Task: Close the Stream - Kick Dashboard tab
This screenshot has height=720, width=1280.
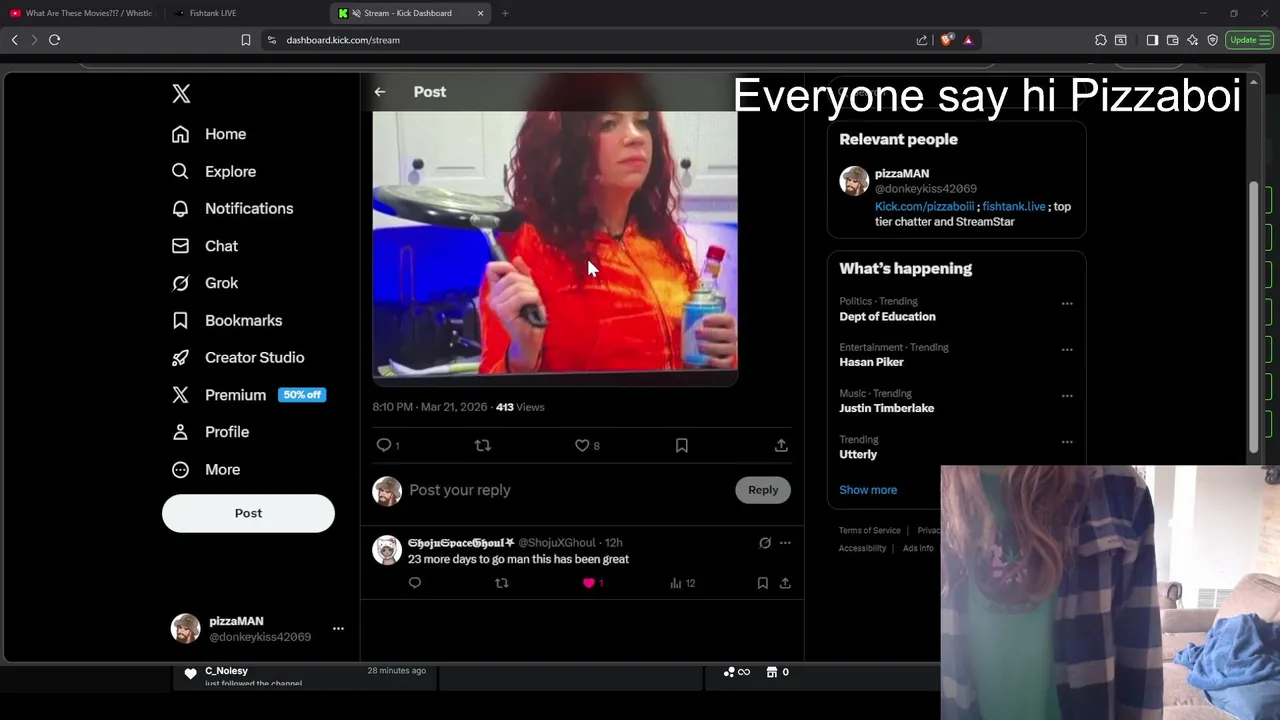Action: (480, 13)
